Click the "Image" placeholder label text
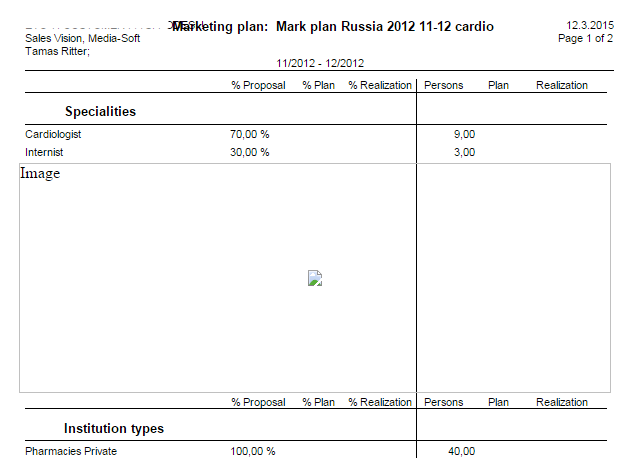Viewport: 643px width, 458px height. click(x=40, y=174)
